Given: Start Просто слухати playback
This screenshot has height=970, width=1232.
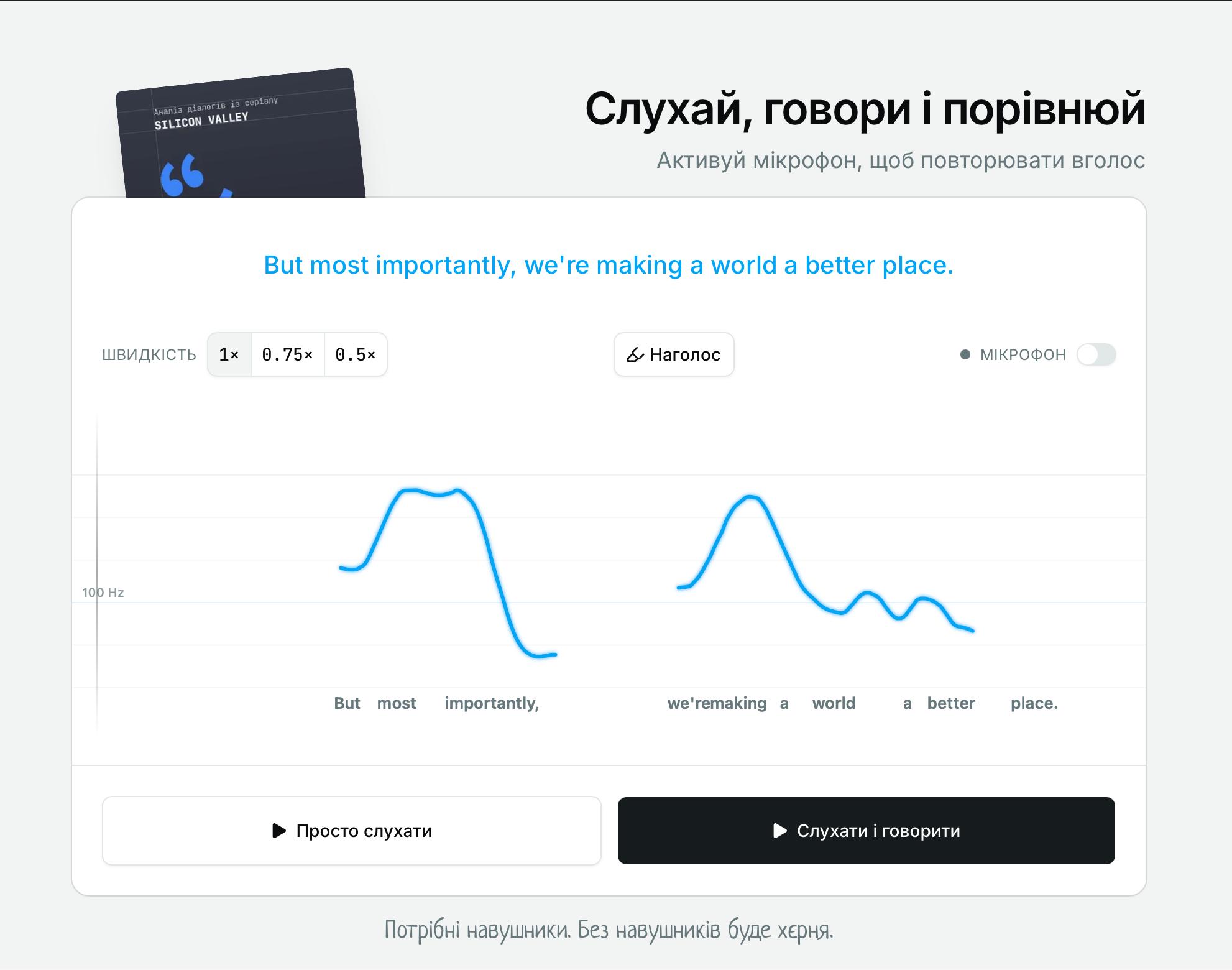Looking at the screenshot, I should tap(352, 831).
